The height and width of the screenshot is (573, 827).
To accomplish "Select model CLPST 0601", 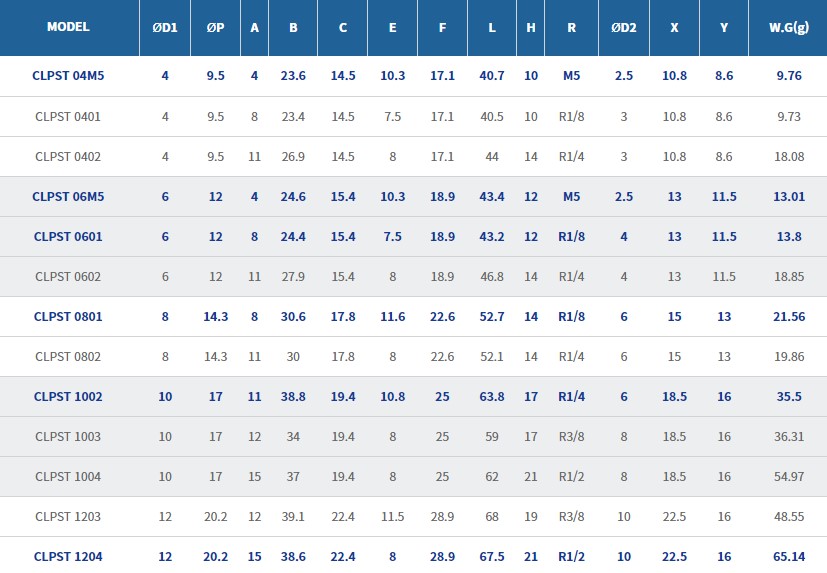I will click(68, 236).
